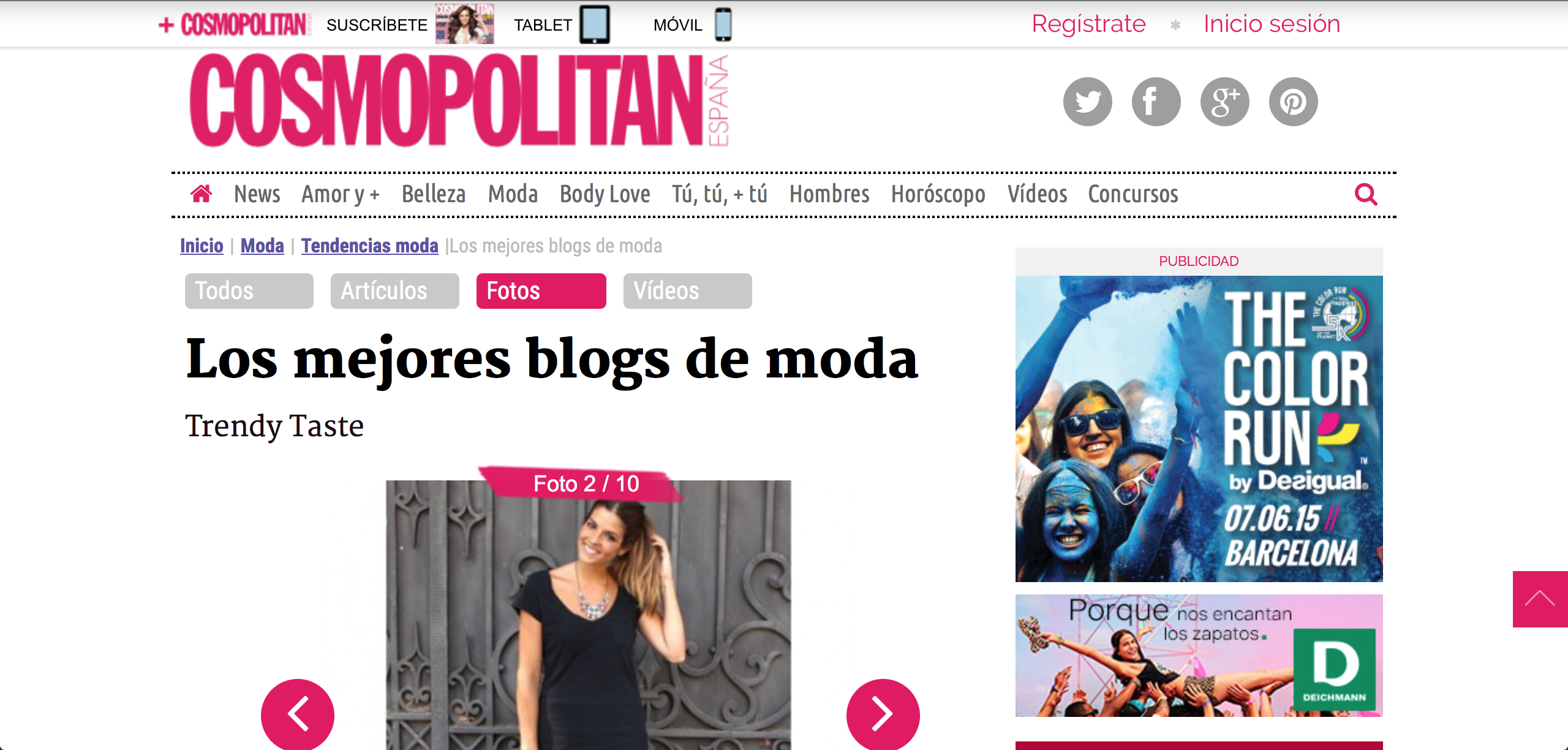
Task: Click Inicio sesión link
Action: [1272, 24]
